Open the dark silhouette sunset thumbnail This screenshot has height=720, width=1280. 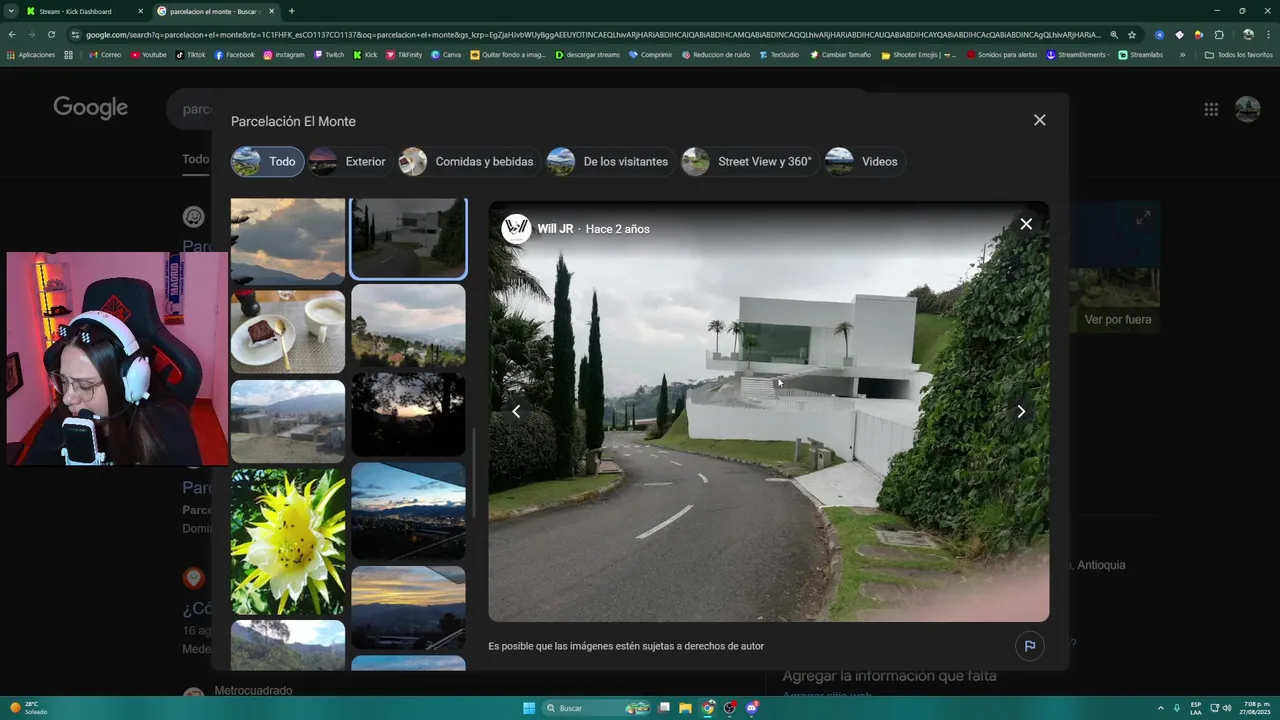pyautogui.click(x=408, y=414)
